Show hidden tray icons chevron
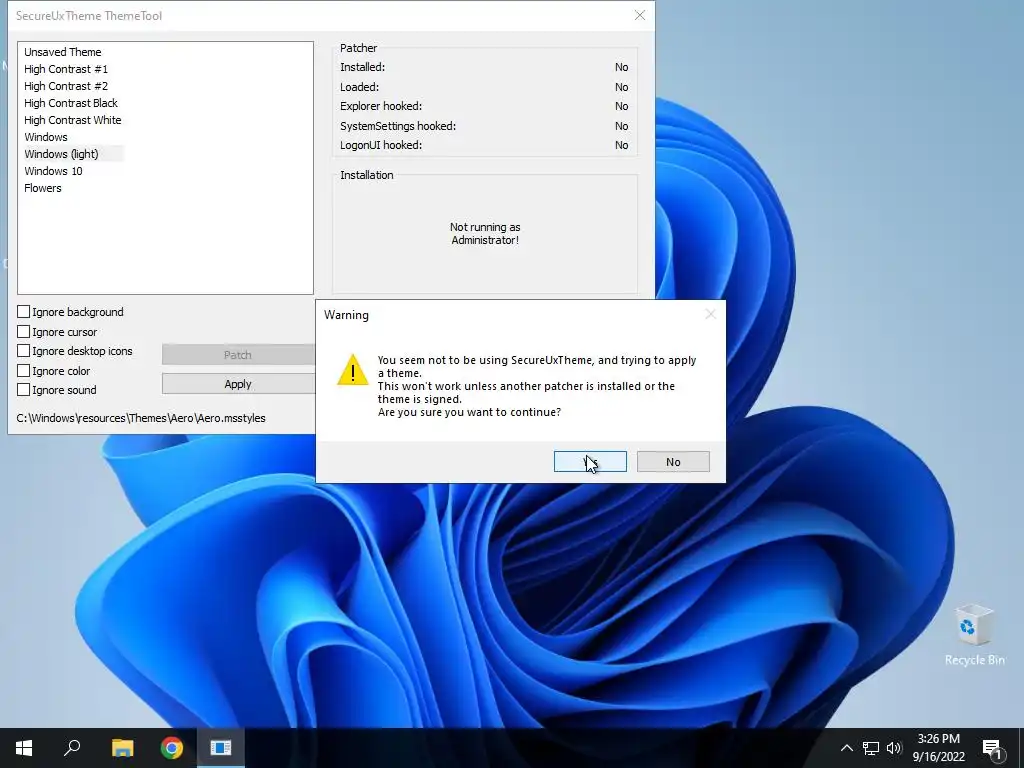Image resolution: width=1024 pixels, height=768 pixels. click(846, 748)
